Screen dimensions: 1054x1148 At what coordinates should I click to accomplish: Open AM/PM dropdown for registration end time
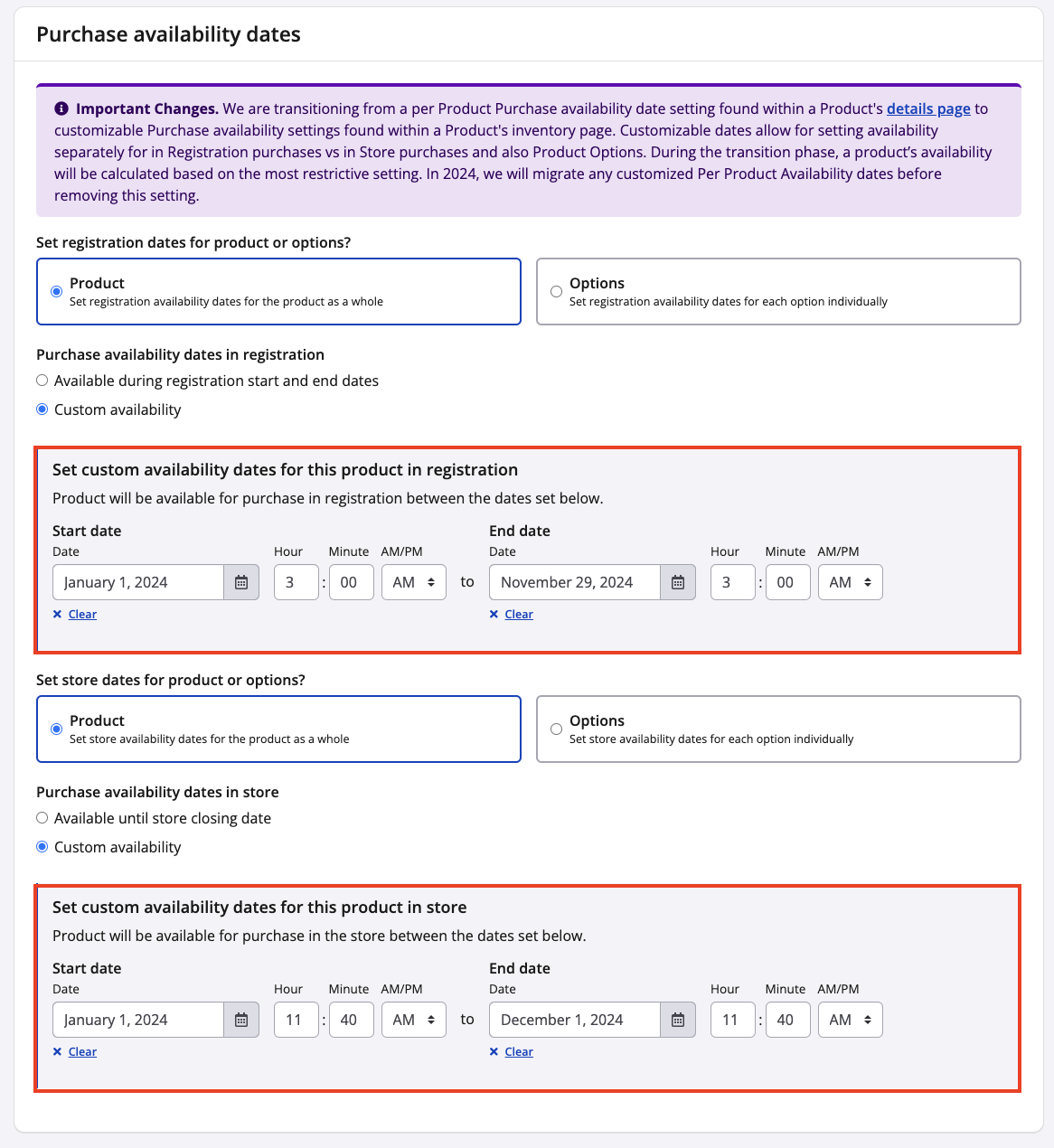pos(850,582)
